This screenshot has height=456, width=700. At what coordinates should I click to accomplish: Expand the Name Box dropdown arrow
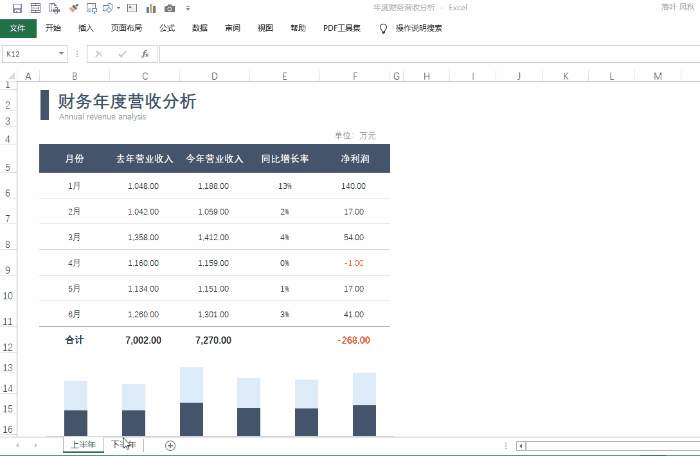(62, 54)
